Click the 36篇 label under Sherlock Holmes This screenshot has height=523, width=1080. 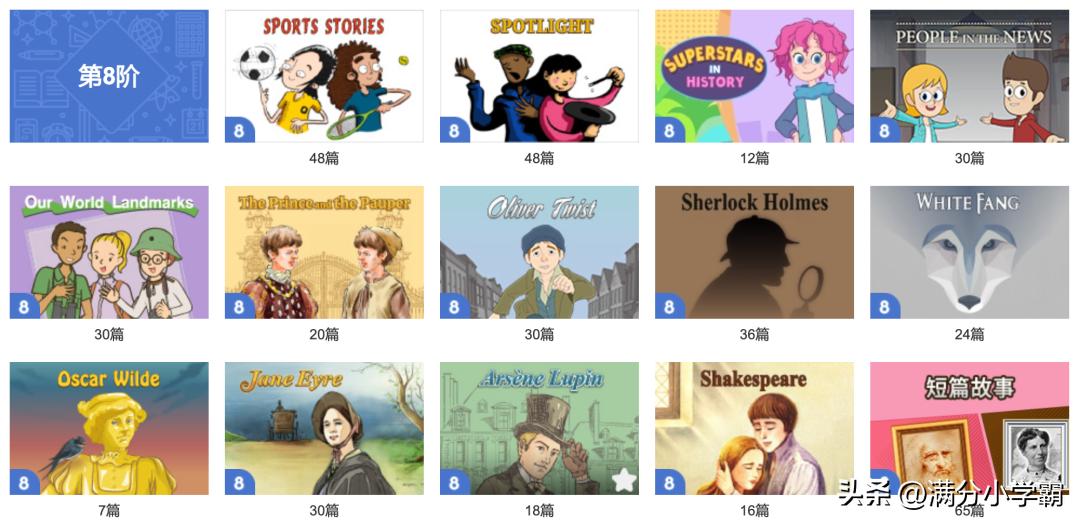tap(754, 334)
